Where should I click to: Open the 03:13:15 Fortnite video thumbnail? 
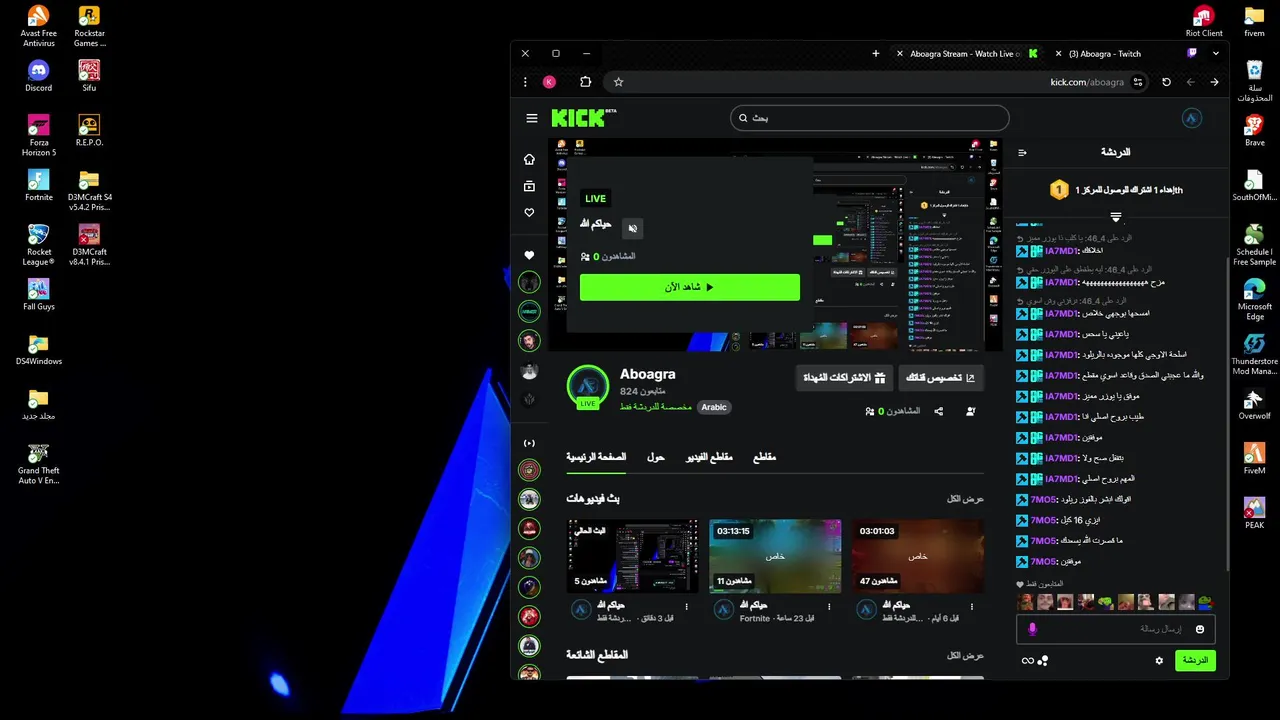pyautogui.click(x=775, y=556)
